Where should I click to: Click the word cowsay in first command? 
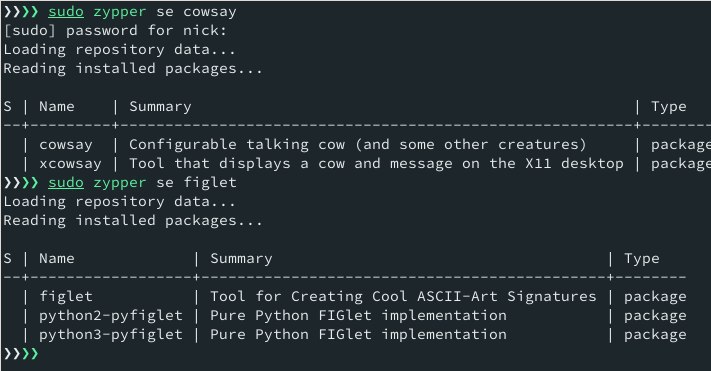click(209, 12)
